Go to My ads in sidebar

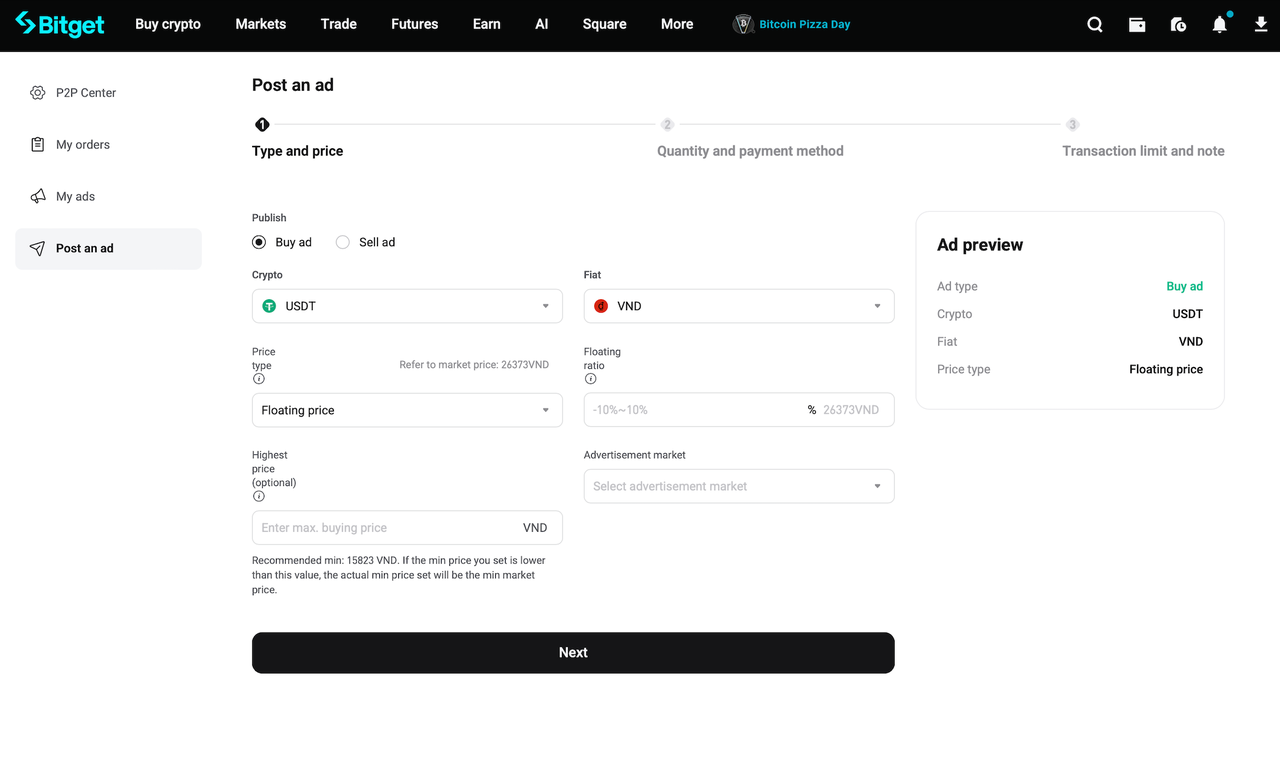[108, 197]
